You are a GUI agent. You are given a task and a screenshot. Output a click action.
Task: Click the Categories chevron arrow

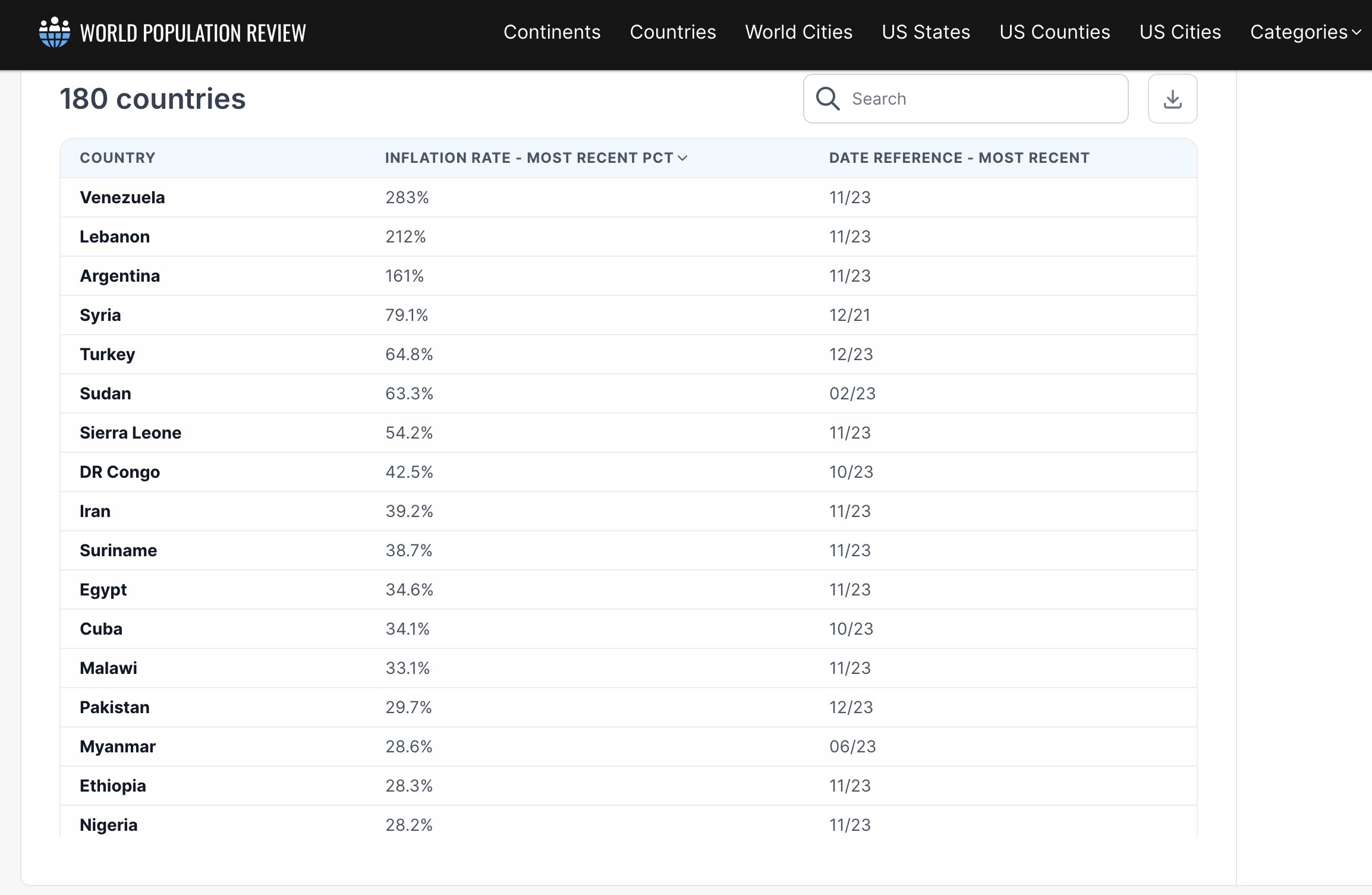[x=1357, y=33]
